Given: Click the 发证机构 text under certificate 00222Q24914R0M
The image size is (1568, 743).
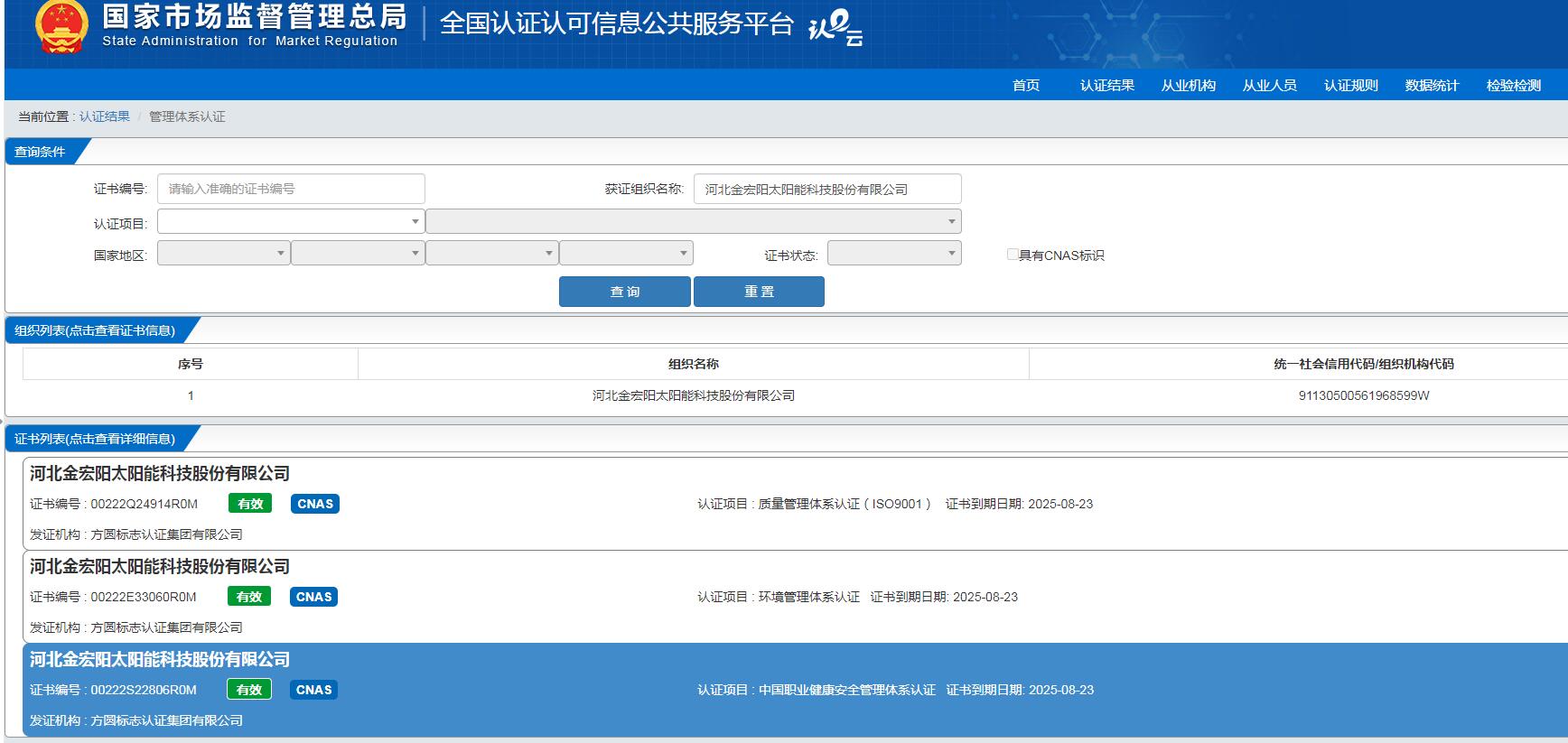Looking at the screenshot, I should coord(136,534).
